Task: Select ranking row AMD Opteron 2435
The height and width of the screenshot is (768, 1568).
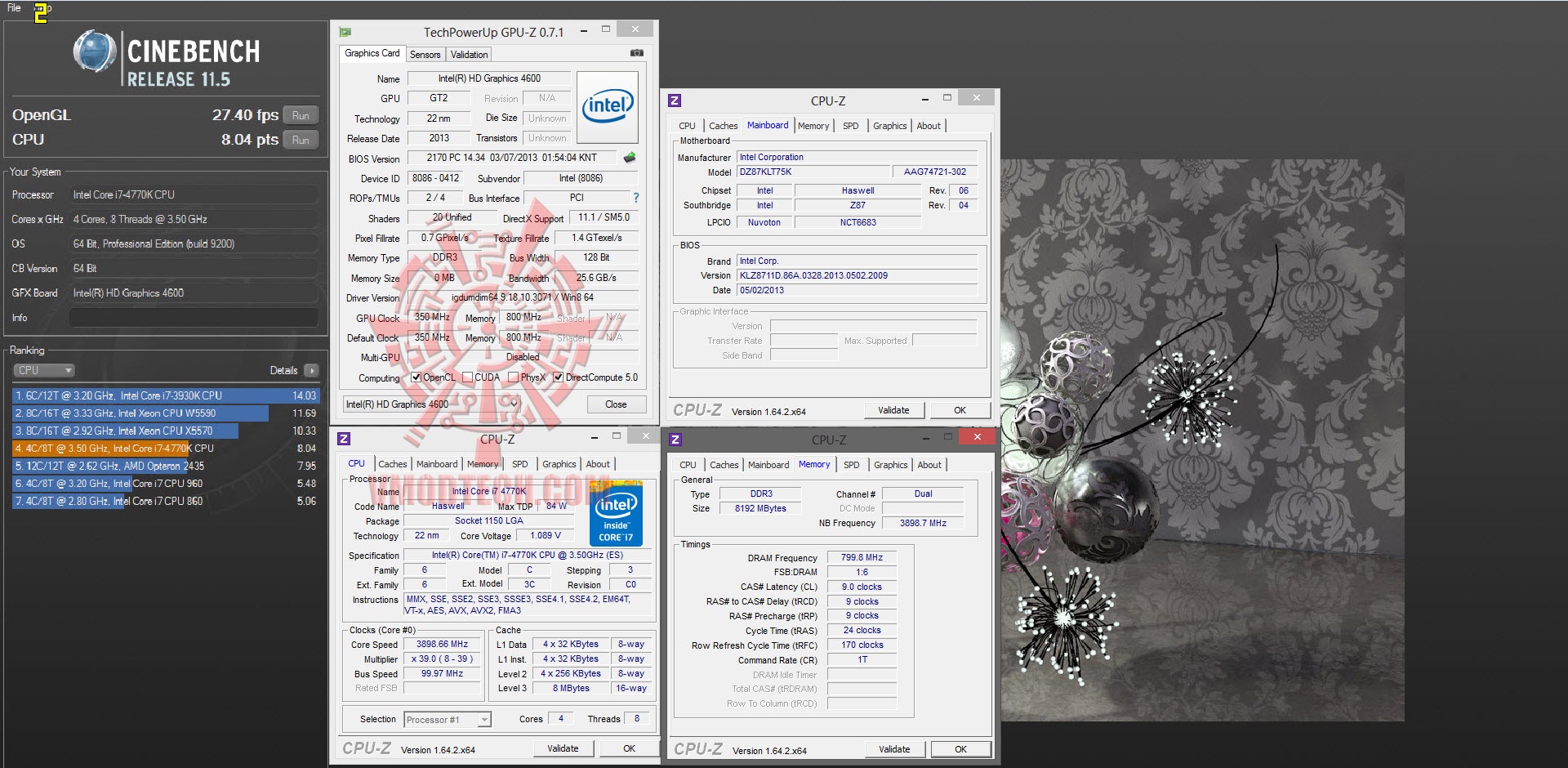Action: coord(166,466)
